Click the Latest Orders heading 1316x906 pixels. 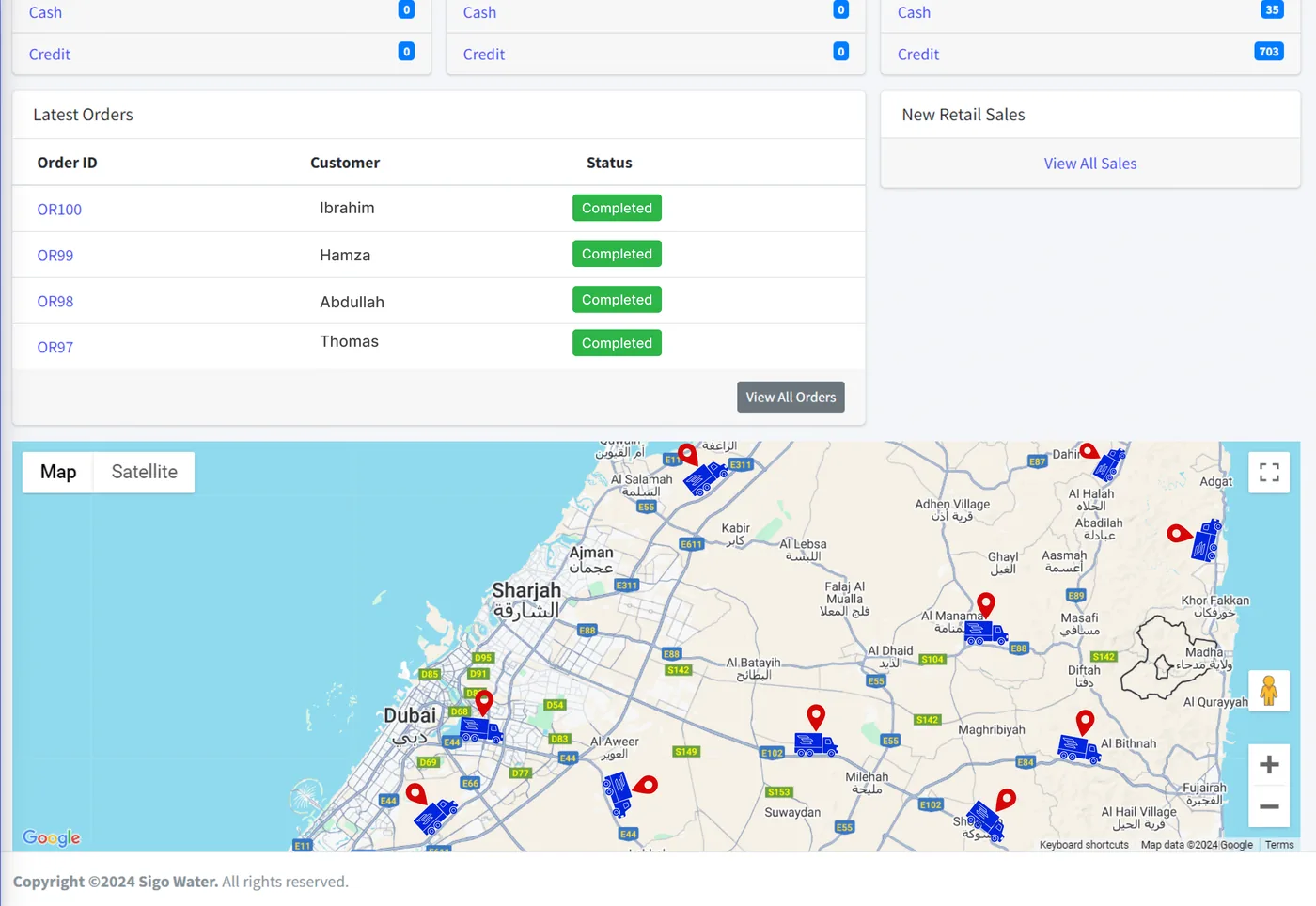[x=83, y=115]
